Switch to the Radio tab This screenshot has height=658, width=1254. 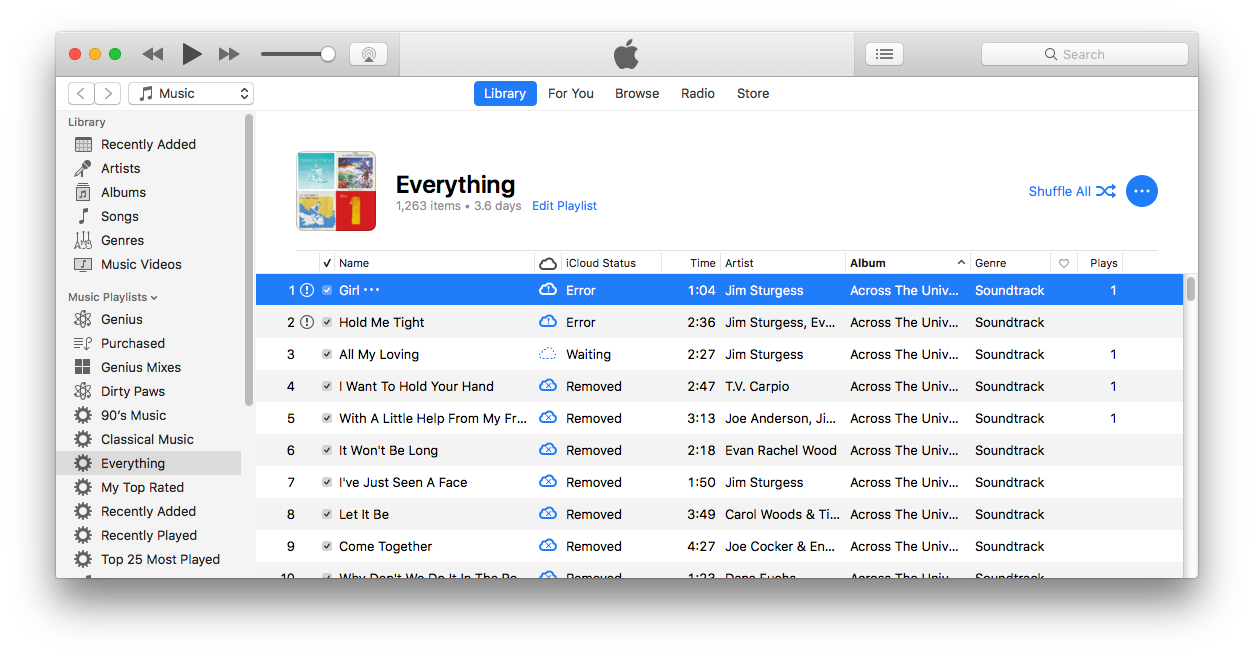click(x=698, y=93)
